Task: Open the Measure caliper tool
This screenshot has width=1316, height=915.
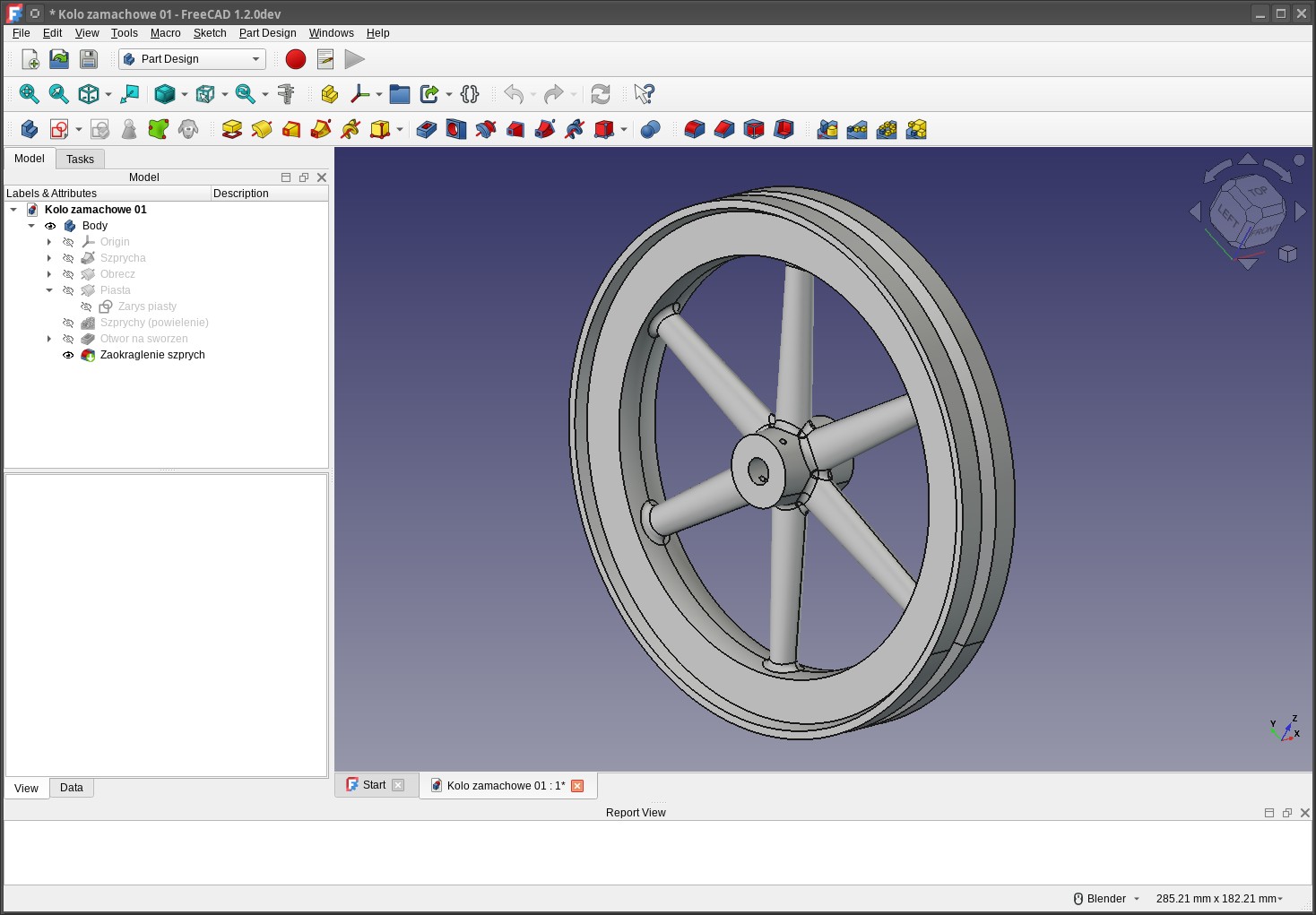Action: click(286, 94)
